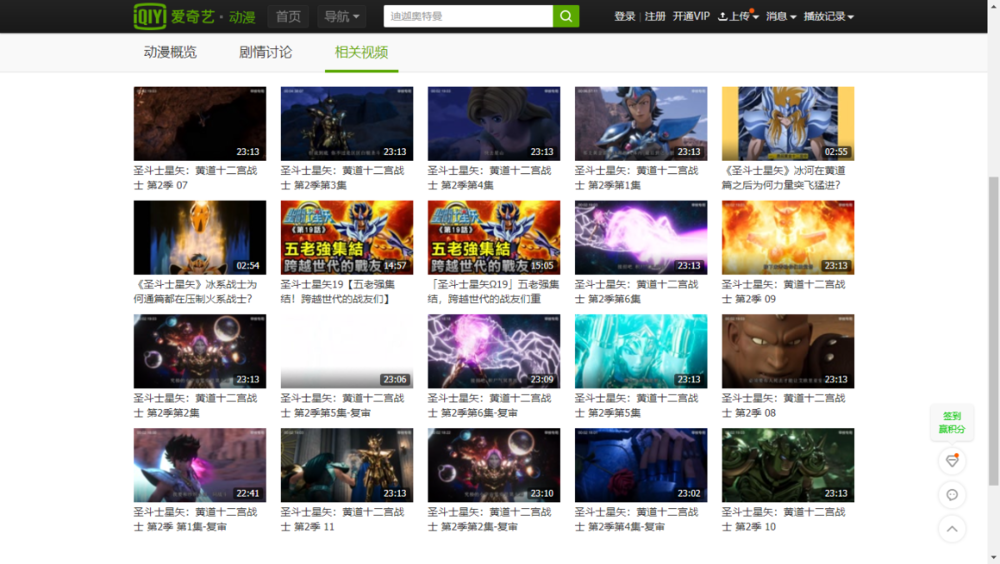Click title 圣斗士星矢19【五老强集结
Viewport: 1000px width, 564px height.
(x=338, y=292)
